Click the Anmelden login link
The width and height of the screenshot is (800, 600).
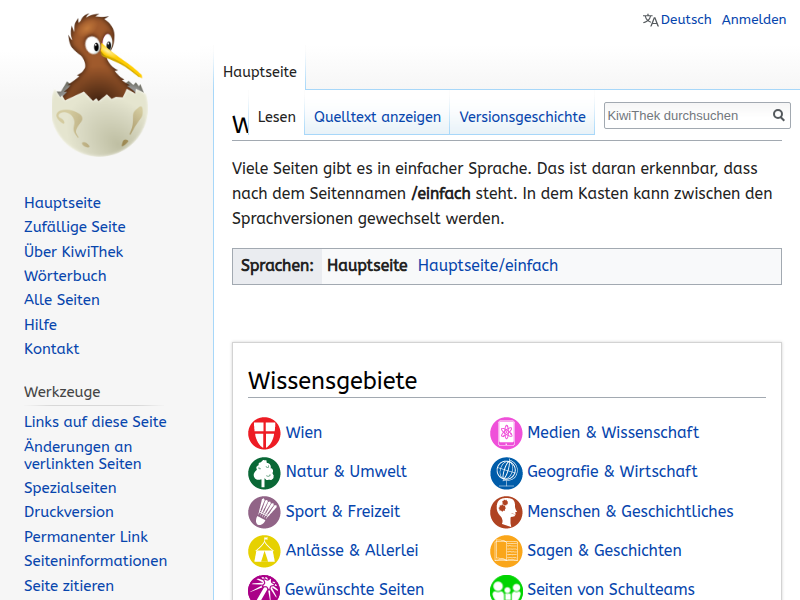pyautogui.click(x=753, y=20)
